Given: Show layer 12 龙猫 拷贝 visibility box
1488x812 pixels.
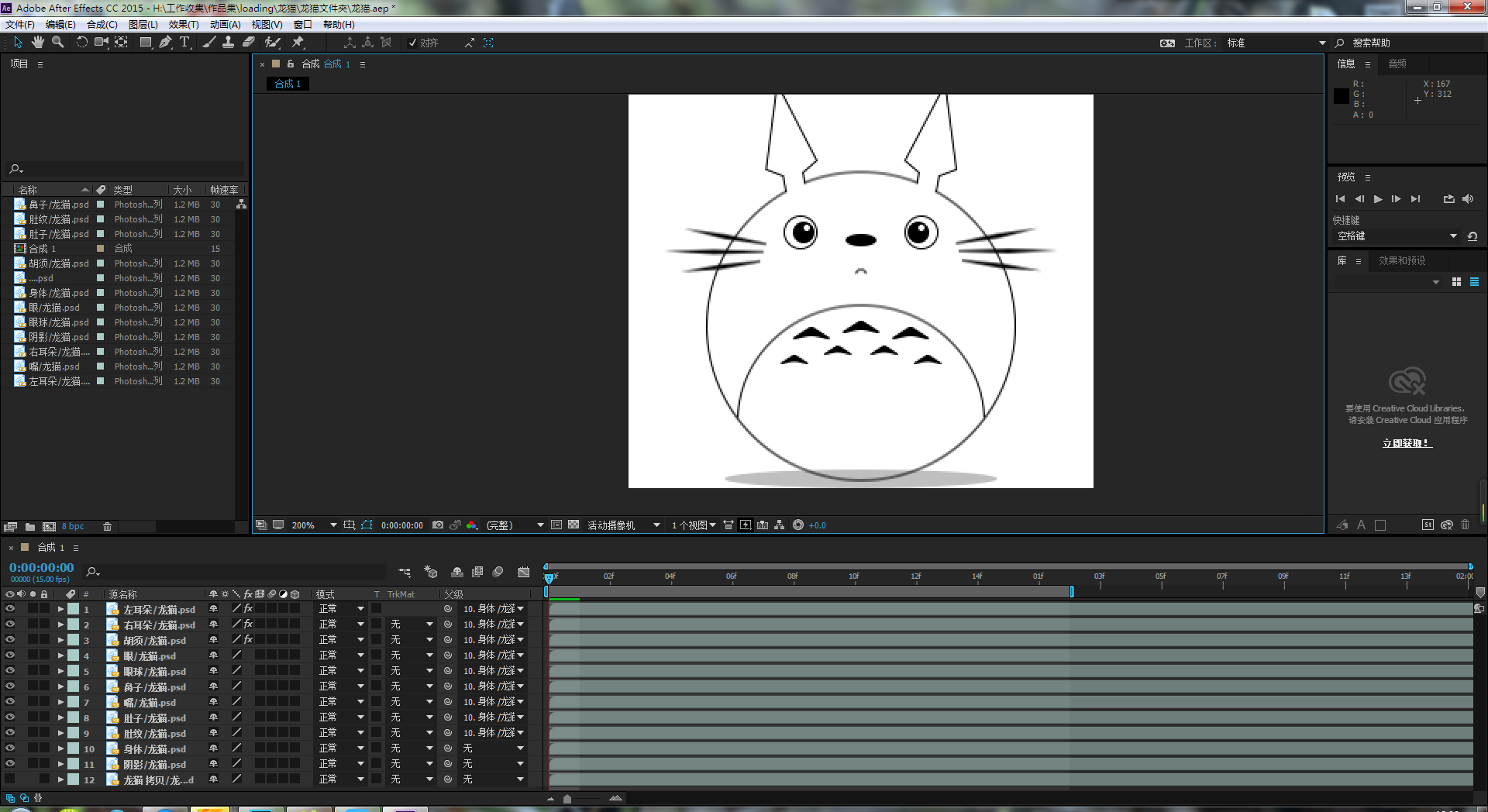Looking at the screenshot, I should [10, 779].
